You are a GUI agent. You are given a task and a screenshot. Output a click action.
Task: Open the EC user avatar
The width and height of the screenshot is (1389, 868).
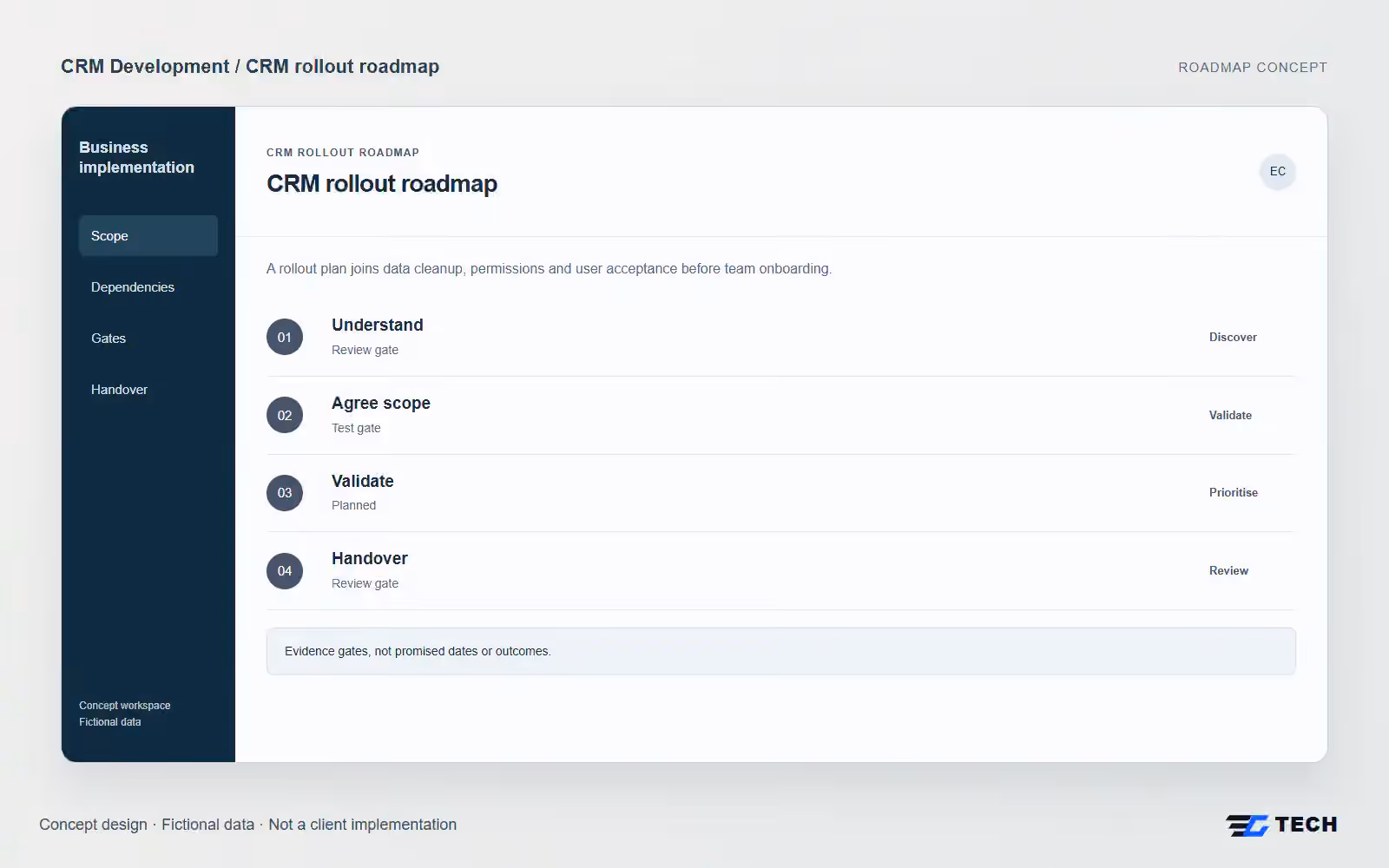(1277, 171)
